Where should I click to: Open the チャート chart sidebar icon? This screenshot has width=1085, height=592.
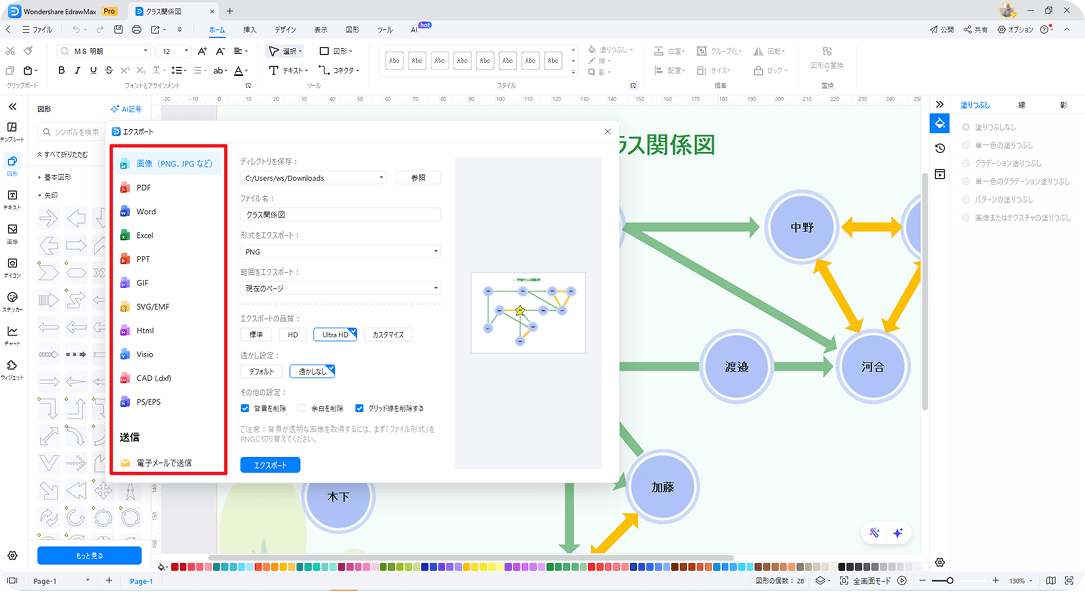click(12, 335)
